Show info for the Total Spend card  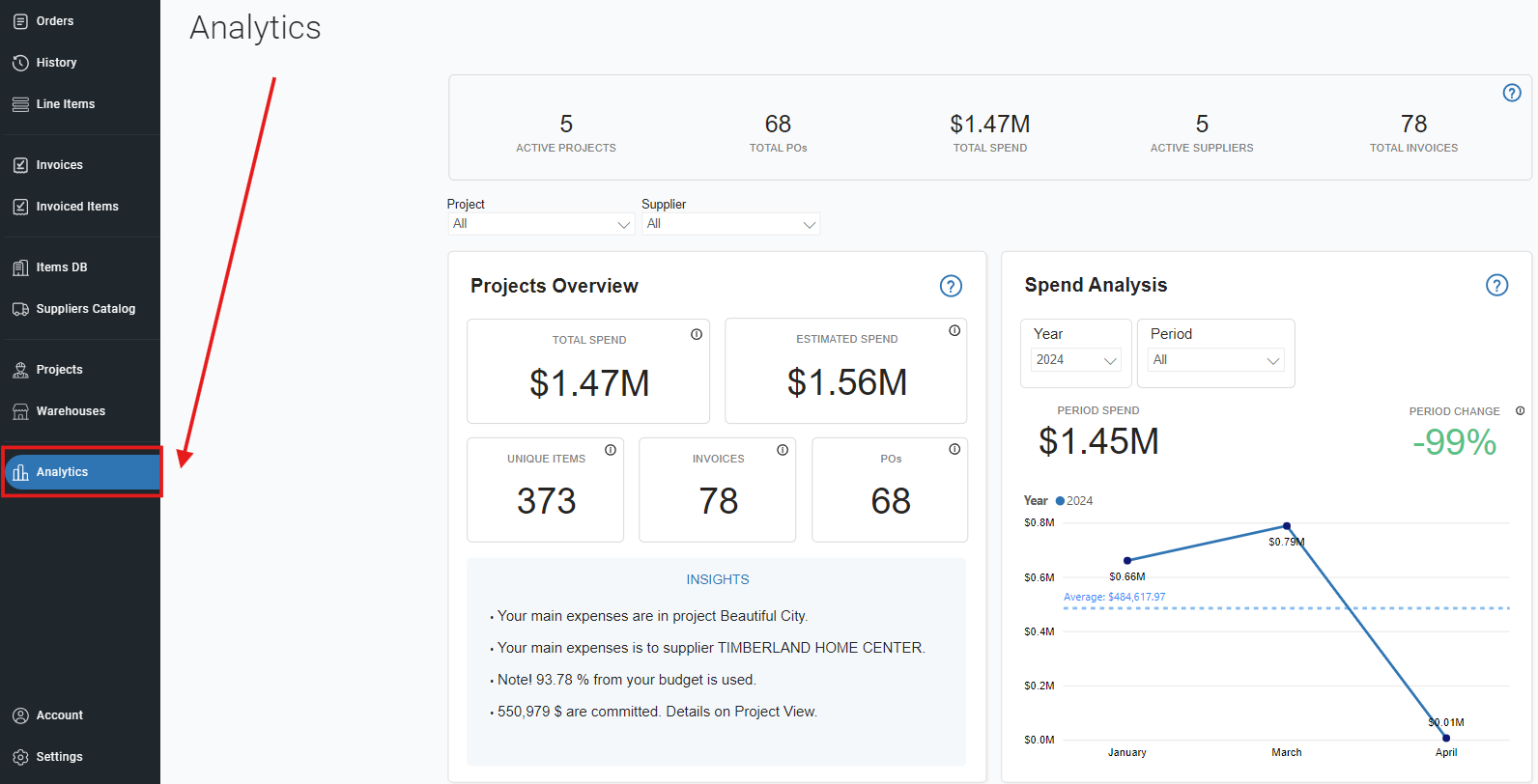pos(697,334)
